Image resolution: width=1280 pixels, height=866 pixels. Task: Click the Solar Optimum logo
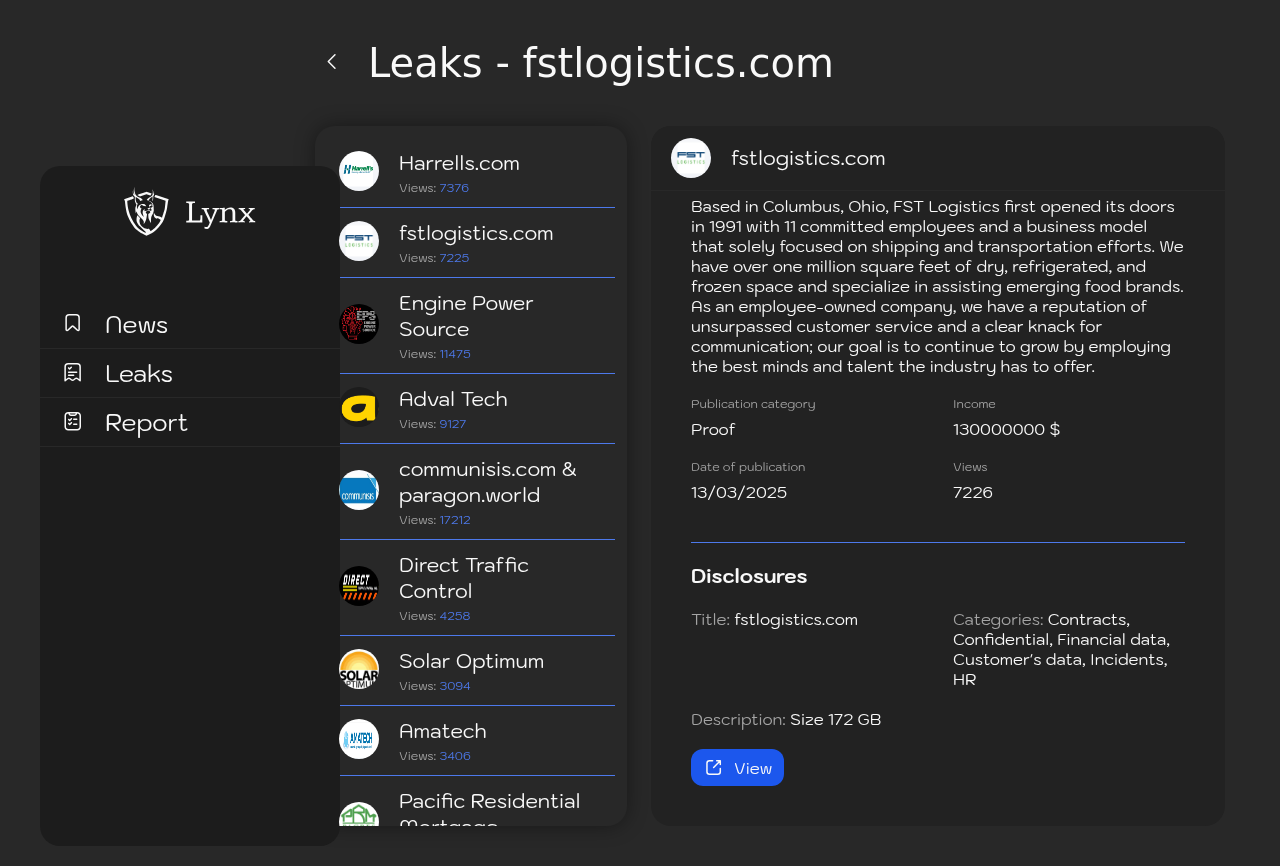(x=359, y=669)
